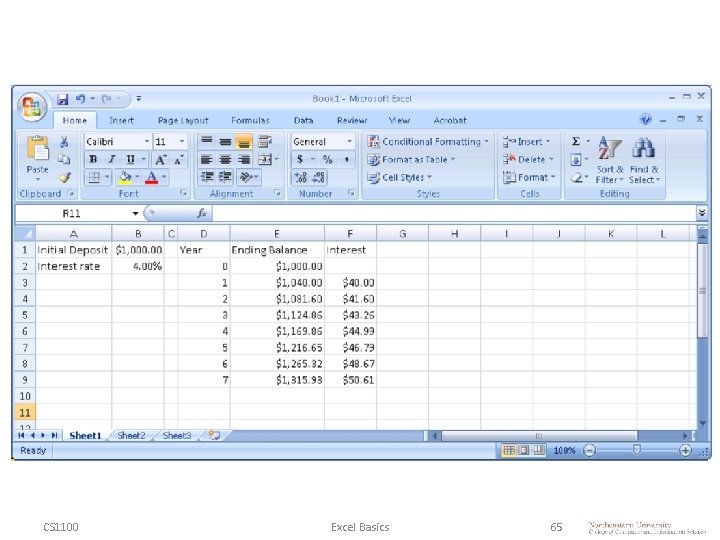Image resolution: width=720 pixels, height=540 pixels.
Task: Click the Redo icon in Quick Access toolbar
Action: 106,99
